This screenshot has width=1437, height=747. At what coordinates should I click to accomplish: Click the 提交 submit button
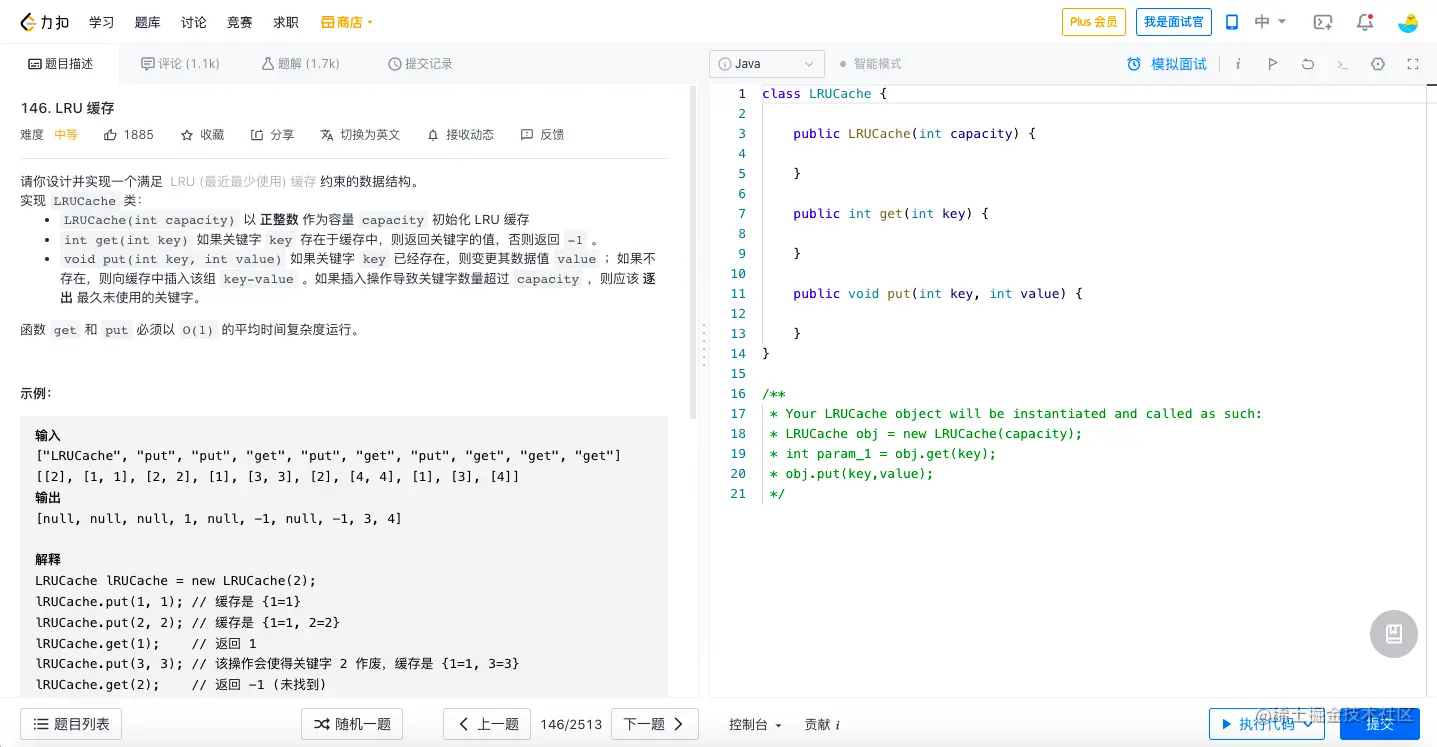1380,724
